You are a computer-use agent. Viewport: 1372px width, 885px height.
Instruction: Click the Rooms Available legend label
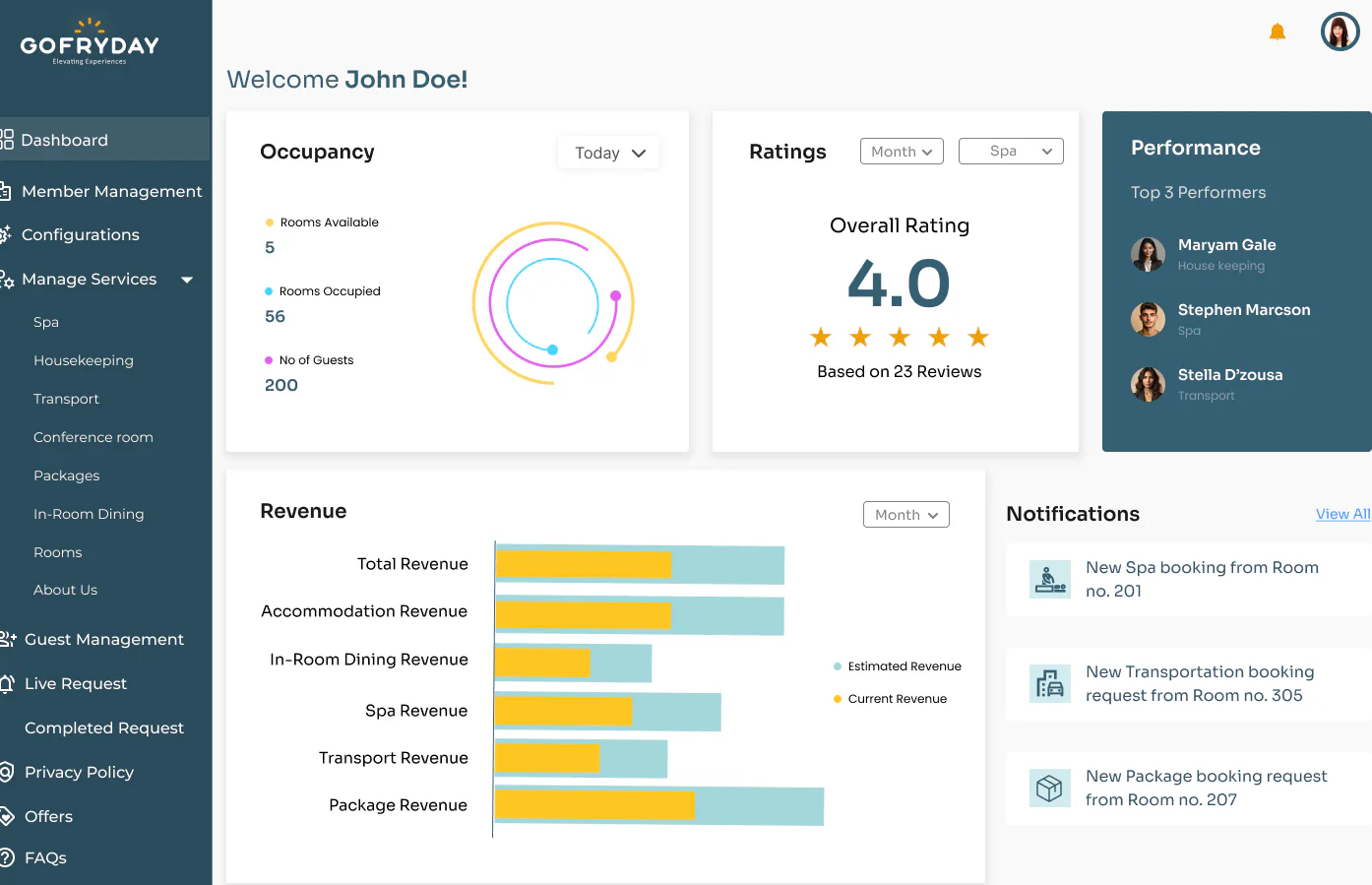(330, 222)
